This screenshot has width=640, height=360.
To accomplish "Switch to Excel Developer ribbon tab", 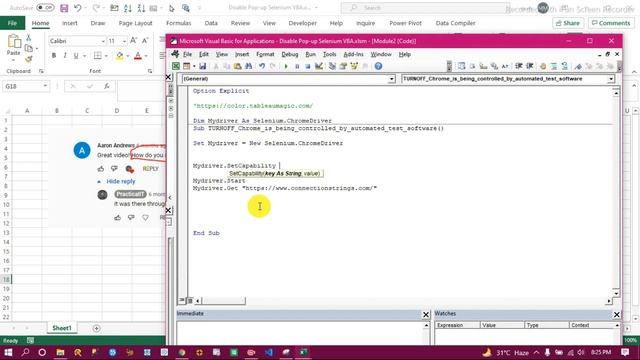I will coord(302,23).
